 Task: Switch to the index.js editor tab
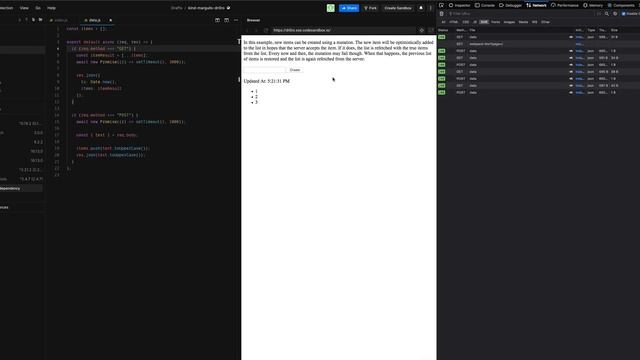point(60,20)
